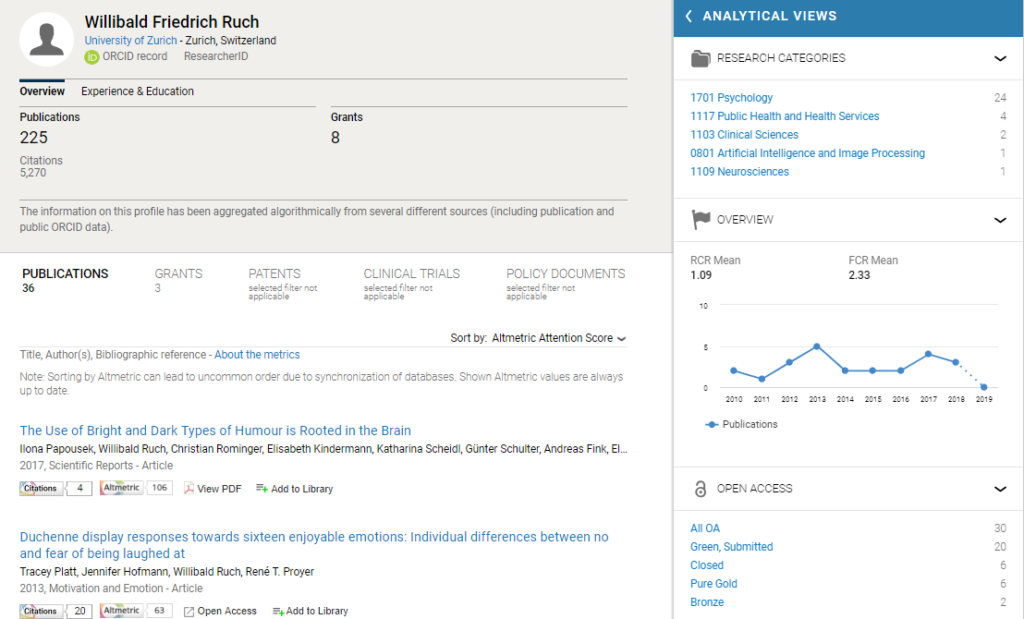This screenshot has height=619, width=1024.
Task: Open the University of Zurich link
Action: [x=130, y=41]
